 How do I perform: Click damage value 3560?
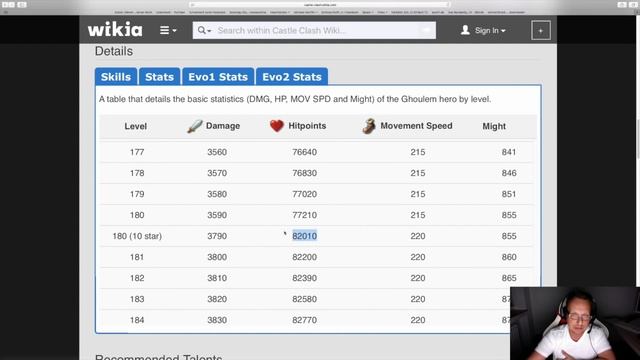(x=217, y=152)
